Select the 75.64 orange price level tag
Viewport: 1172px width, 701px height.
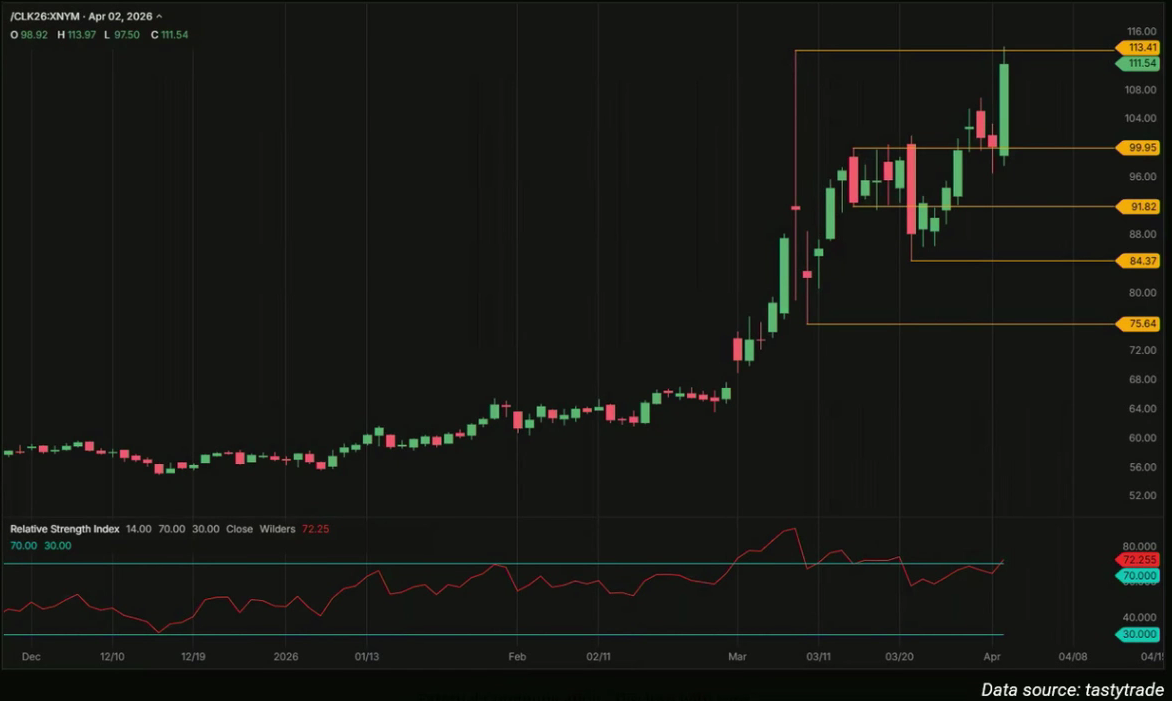(1138, 324)
